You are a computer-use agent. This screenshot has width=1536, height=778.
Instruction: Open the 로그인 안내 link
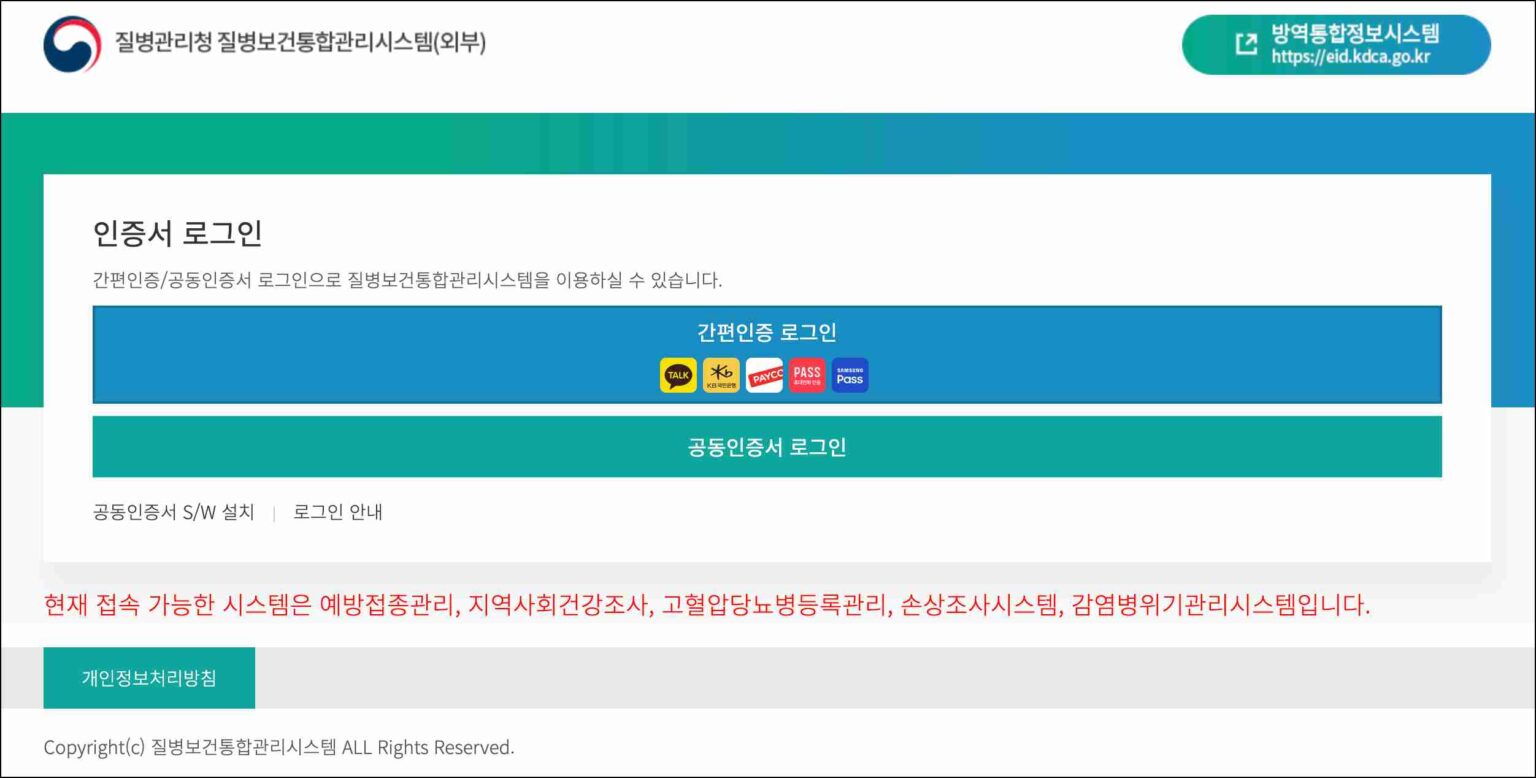tap(337, 512)
